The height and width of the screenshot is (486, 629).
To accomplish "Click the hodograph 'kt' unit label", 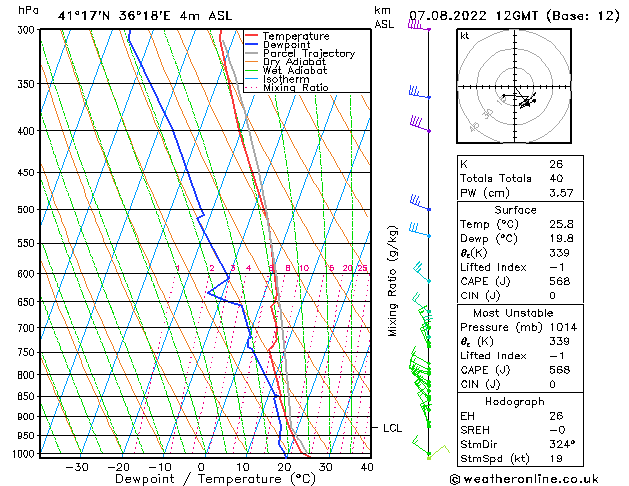I will click(465, 36).
